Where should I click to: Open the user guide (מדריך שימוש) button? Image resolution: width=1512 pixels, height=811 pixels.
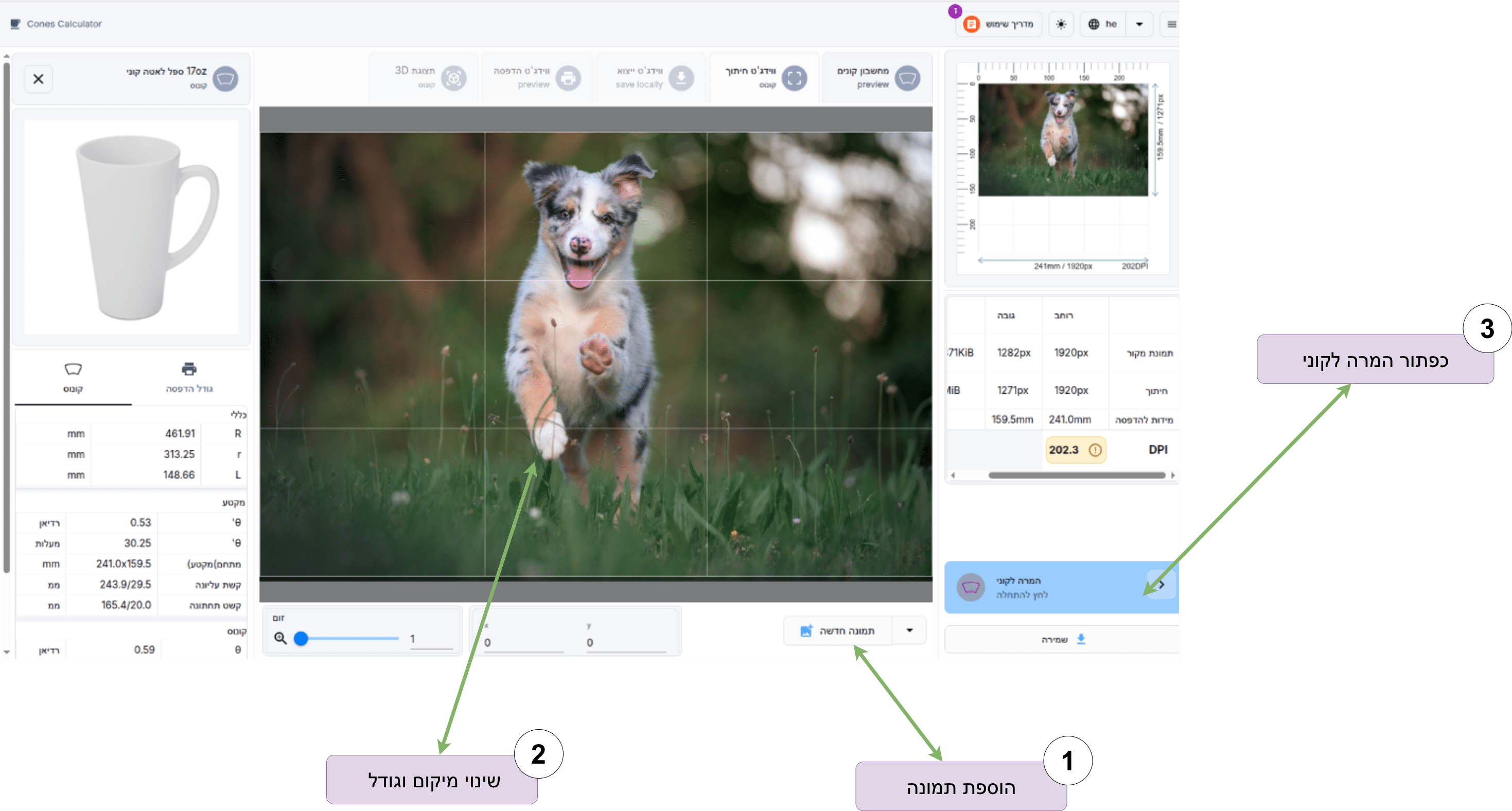998,24
